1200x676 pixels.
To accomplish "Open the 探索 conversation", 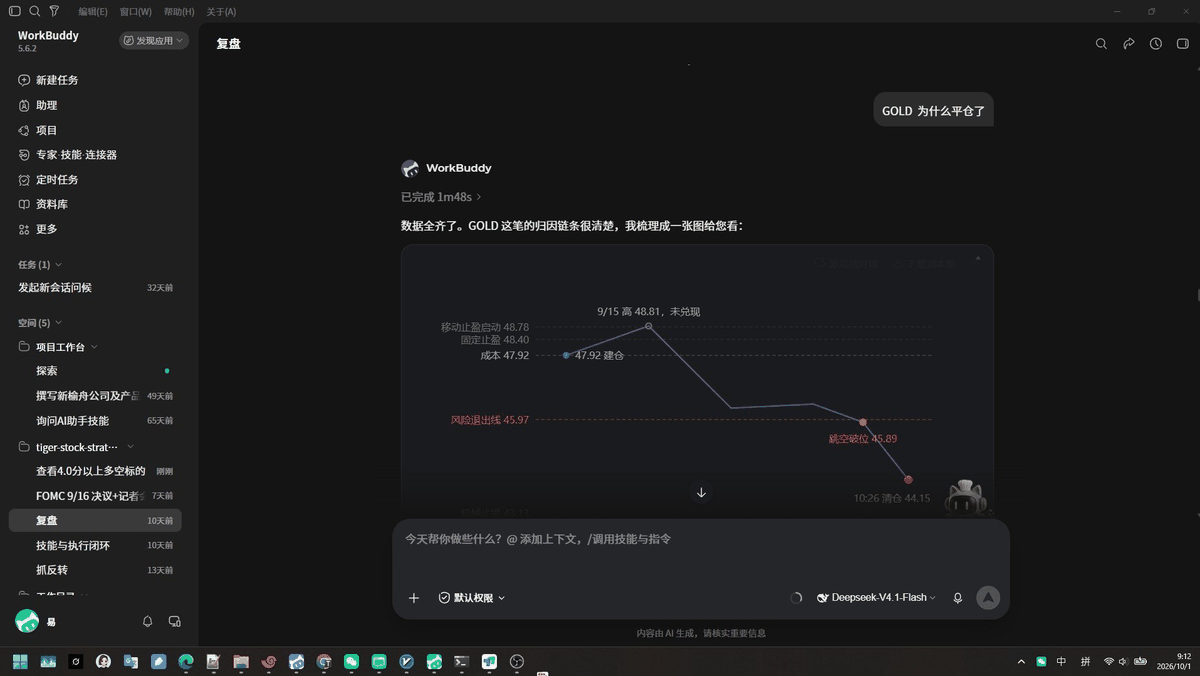I will (x=96, y=371).
